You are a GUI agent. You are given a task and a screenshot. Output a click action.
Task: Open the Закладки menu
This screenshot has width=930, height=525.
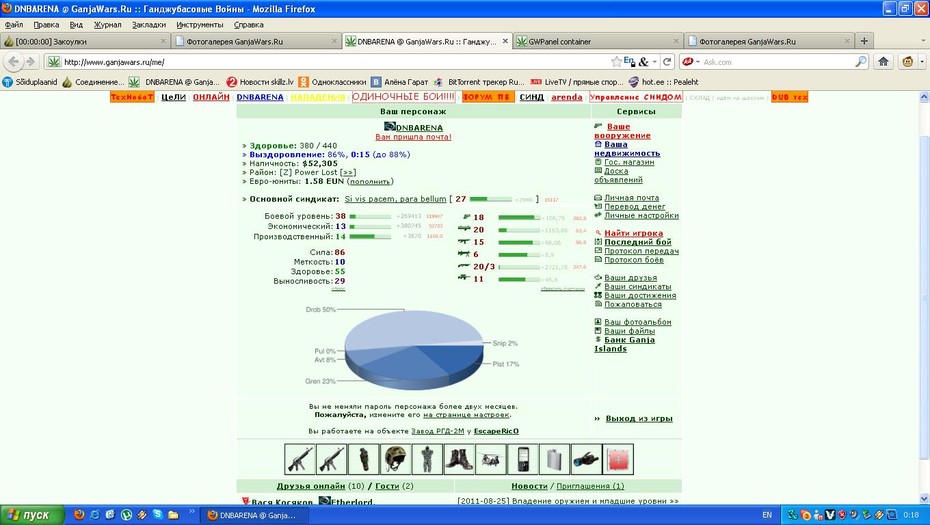[149, 25]
